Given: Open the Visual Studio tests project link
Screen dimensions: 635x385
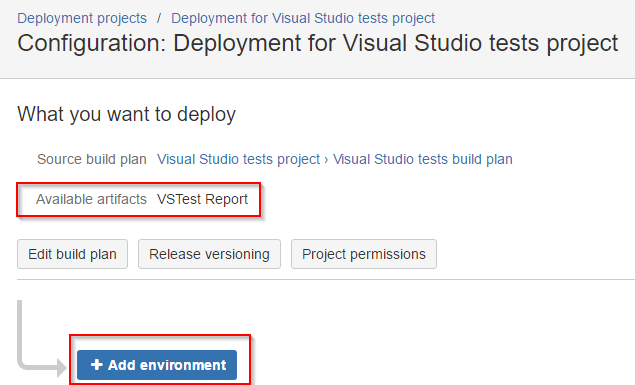Looking at the screenshot, I should (238, 159).
